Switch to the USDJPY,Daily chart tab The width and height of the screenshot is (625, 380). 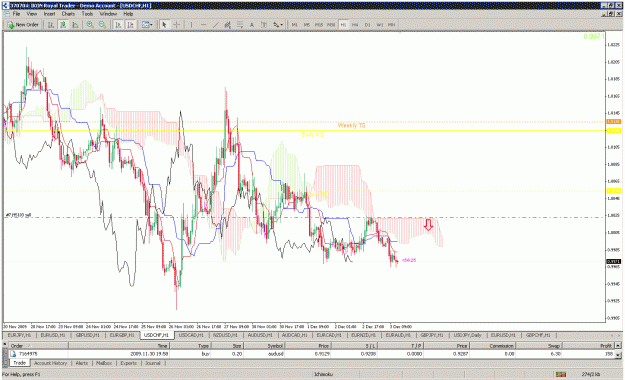coord(468,335)
